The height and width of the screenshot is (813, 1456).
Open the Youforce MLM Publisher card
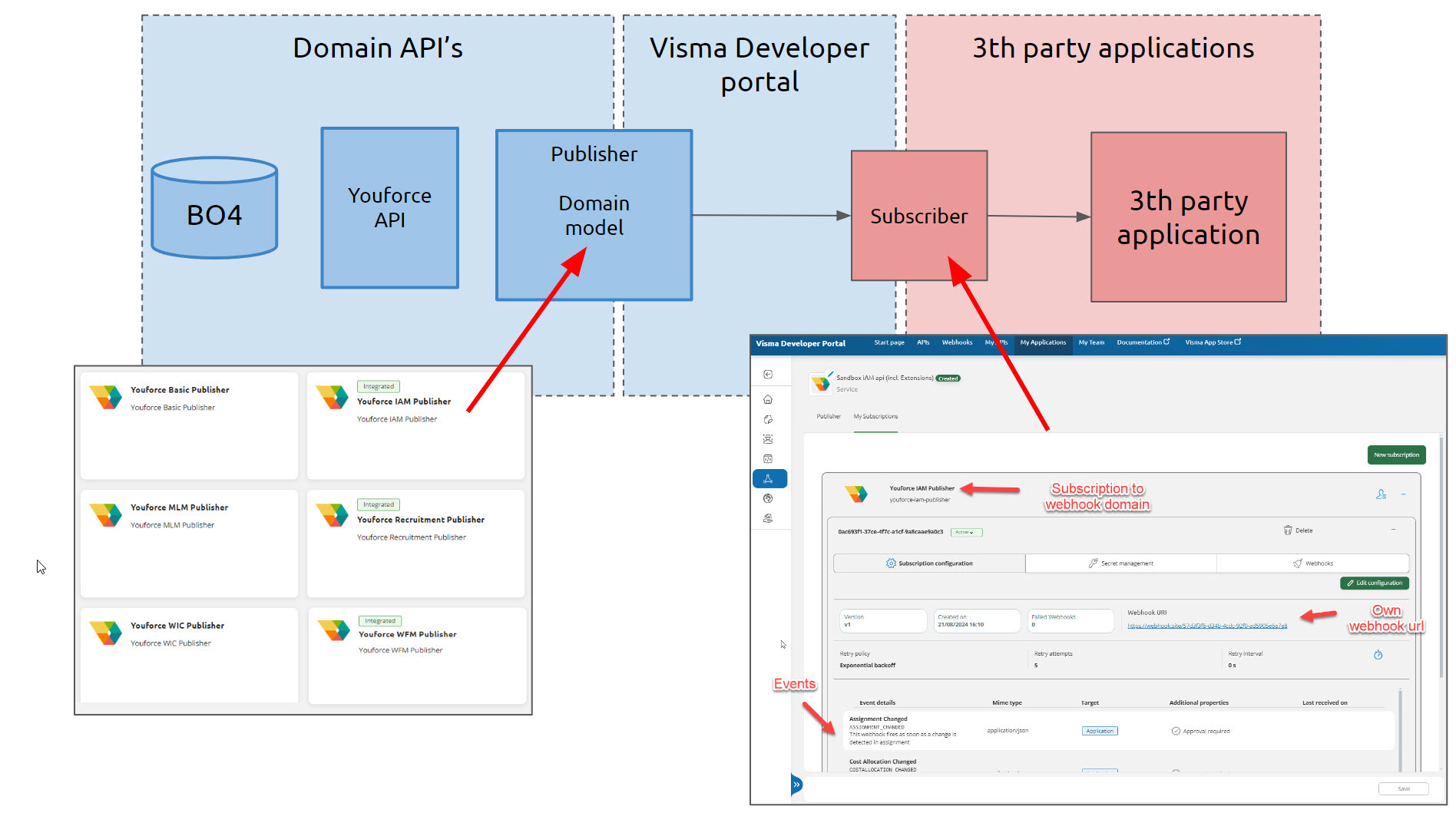(189, 544)
